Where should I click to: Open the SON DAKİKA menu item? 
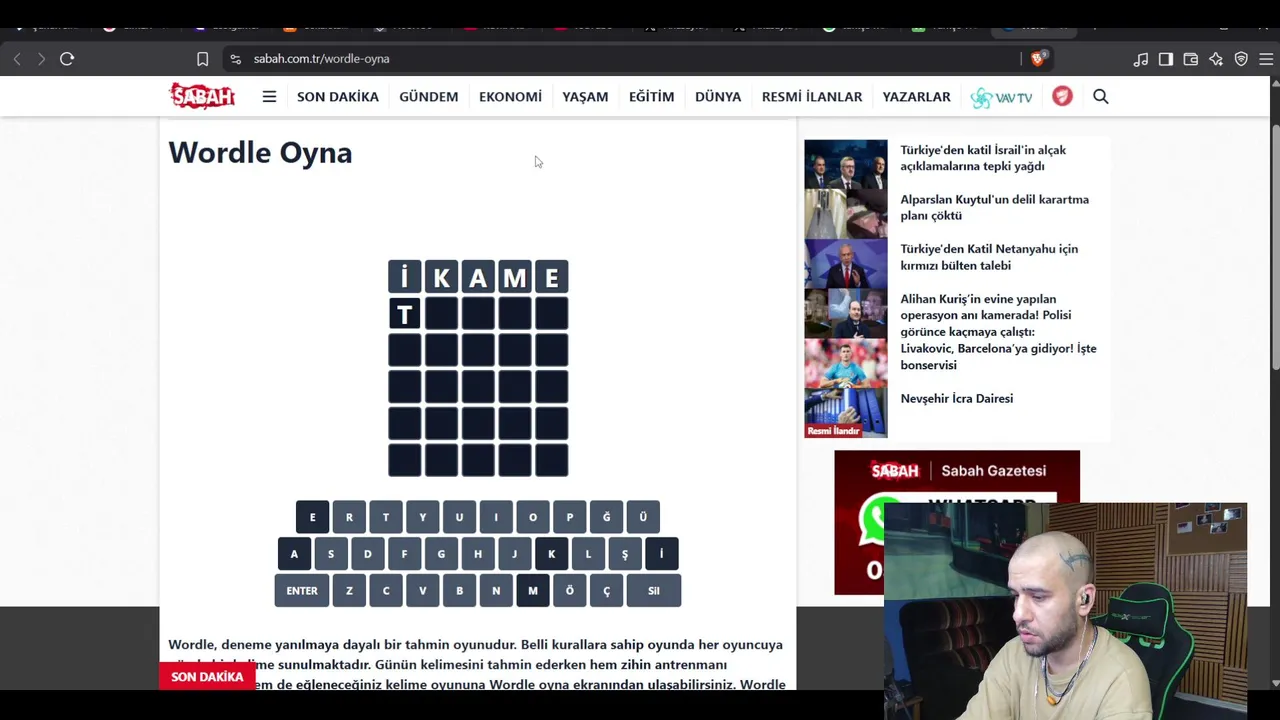click(x=338, y=97)
